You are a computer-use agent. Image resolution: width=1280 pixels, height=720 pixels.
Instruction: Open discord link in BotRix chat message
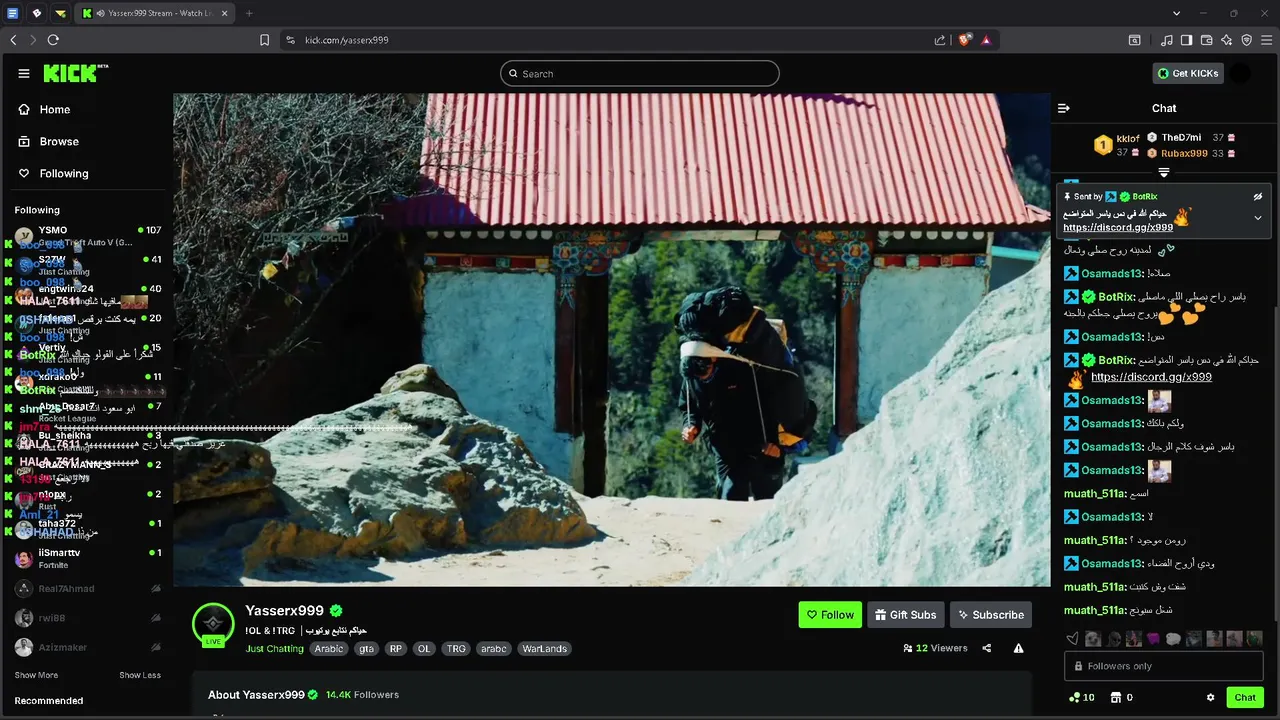click(x=1151, y=377)
